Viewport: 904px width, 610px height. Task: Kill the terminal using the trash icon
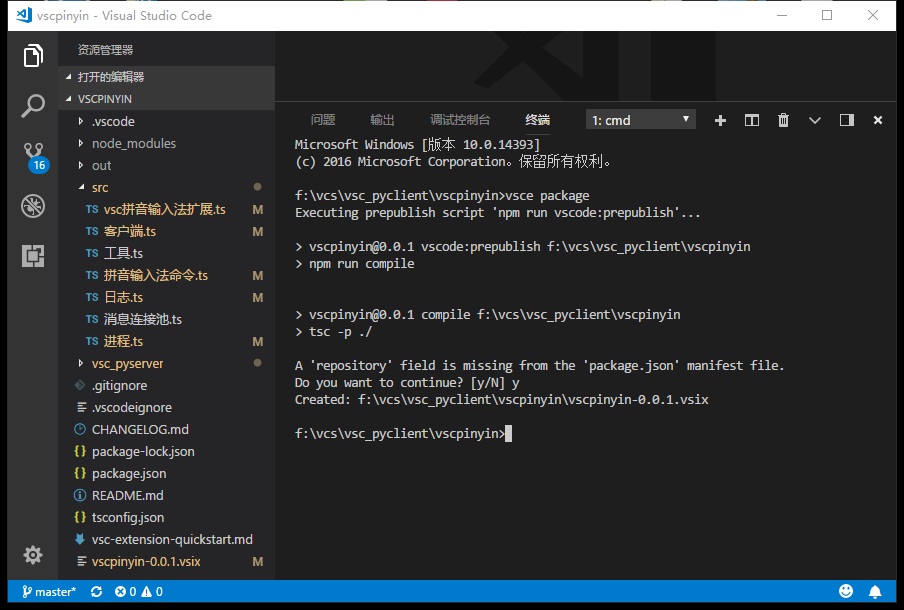click(783, 119)
